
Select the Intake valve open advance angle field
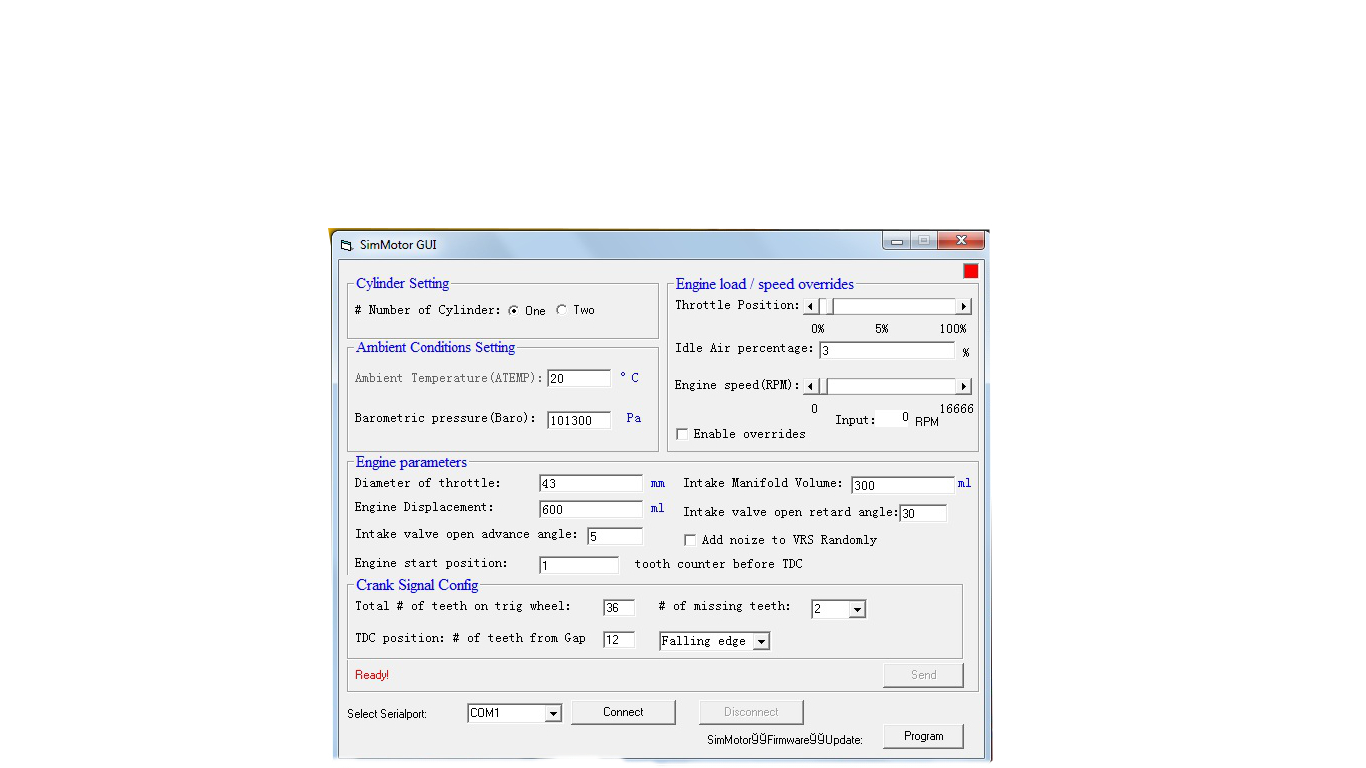coord(615,536)
